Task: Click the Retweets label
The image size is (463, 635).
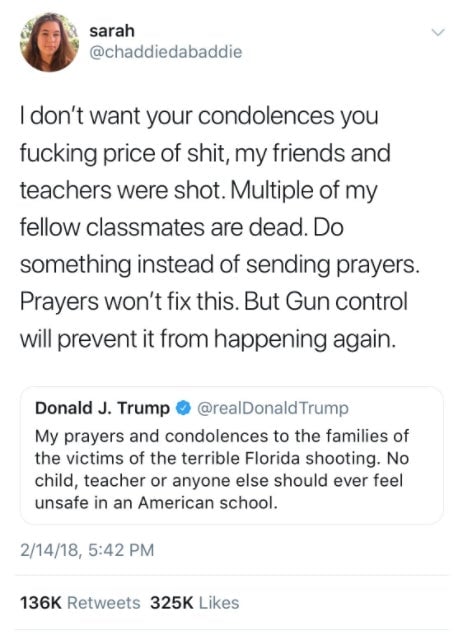Action: [x=103, y=603]
